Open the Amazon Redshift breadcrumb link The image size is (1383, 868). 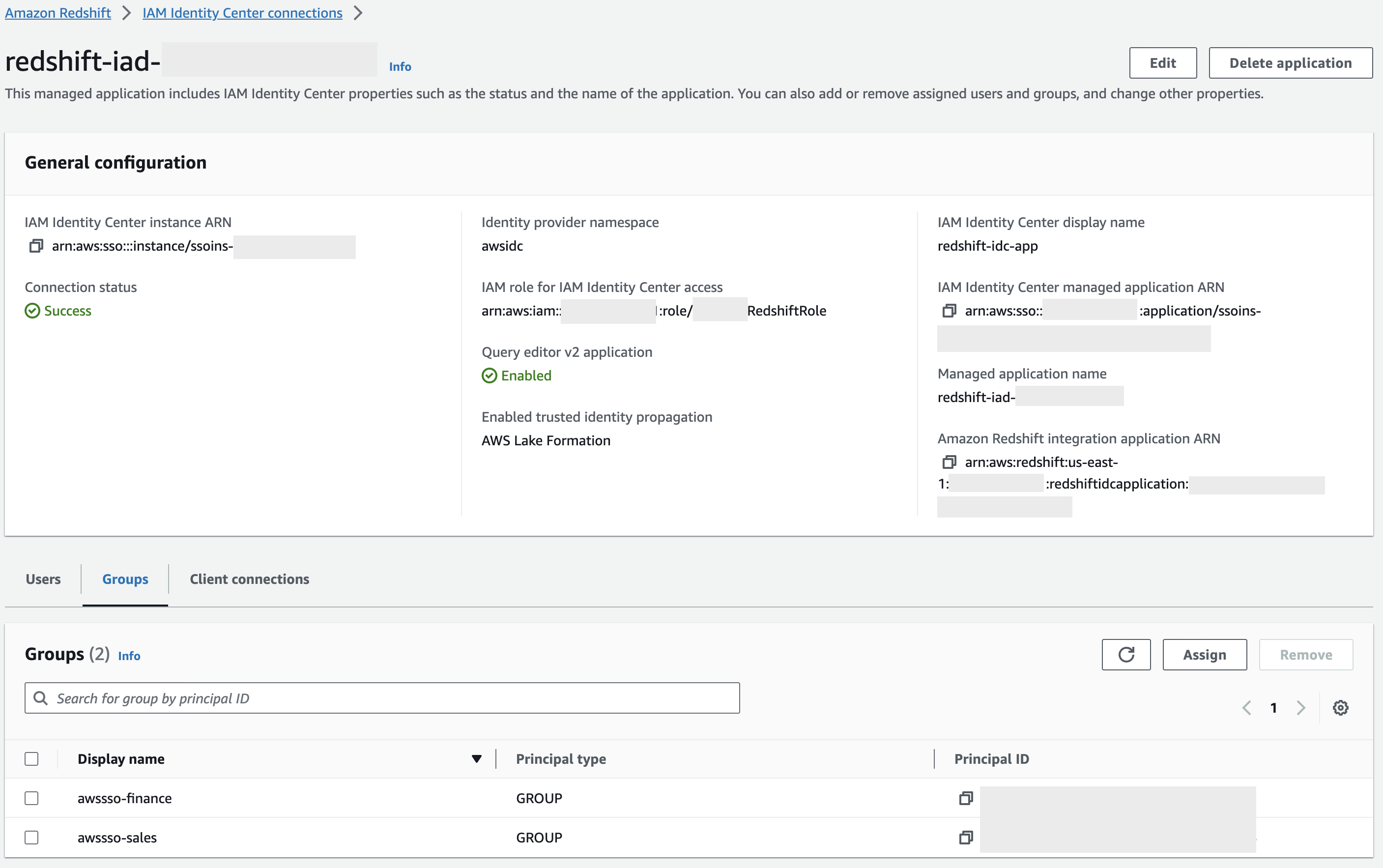pyautogui.click(x=58, y=13)
